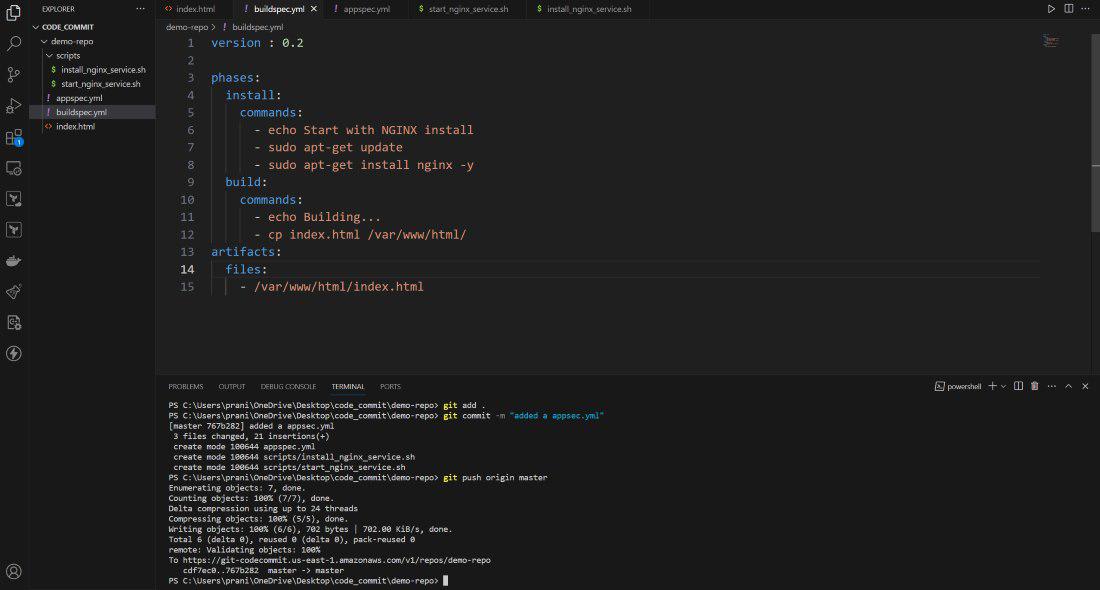Open Explorer panel More Actions ellipsis
1100x590 pixels.
click(140, 9)
